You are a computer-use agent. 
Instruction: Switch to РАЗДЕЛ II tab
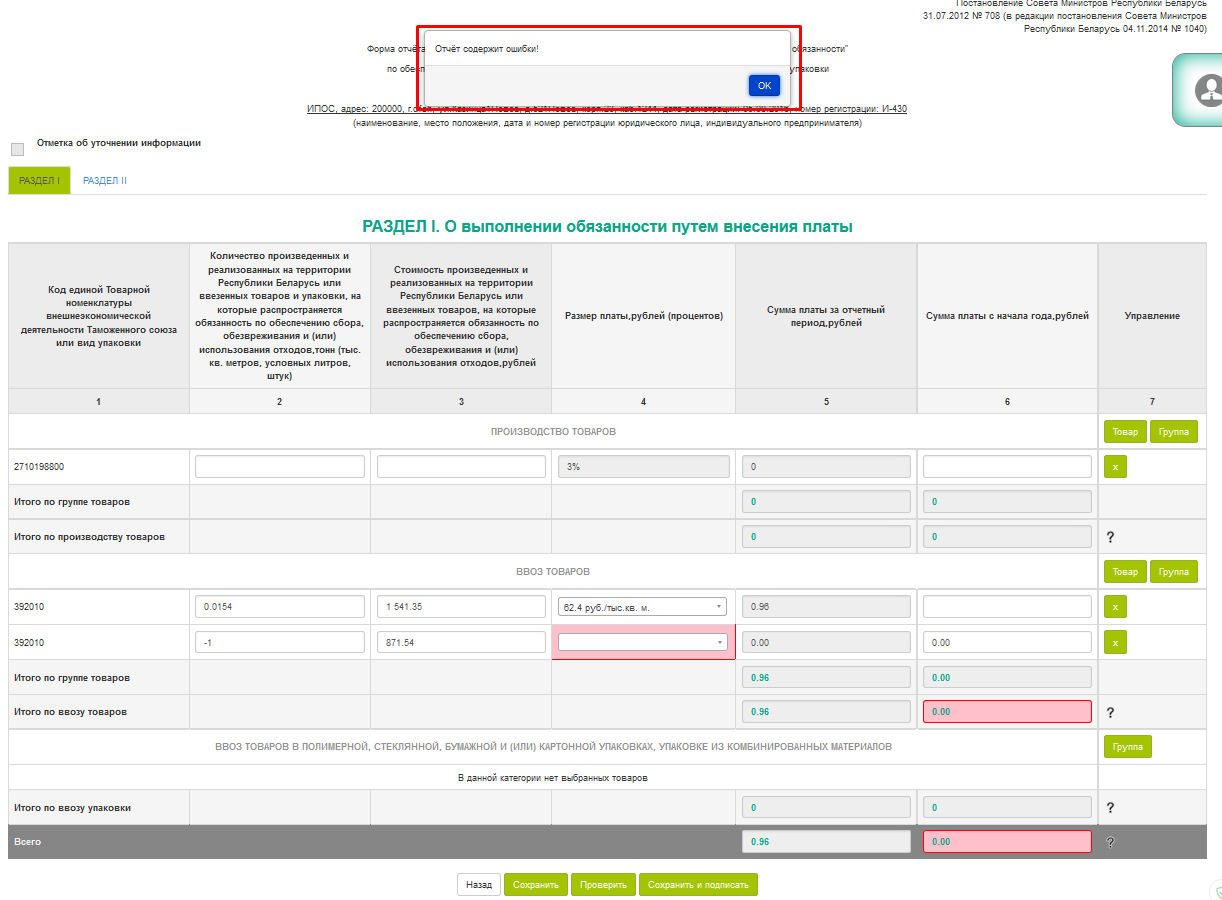pos(105,181)
